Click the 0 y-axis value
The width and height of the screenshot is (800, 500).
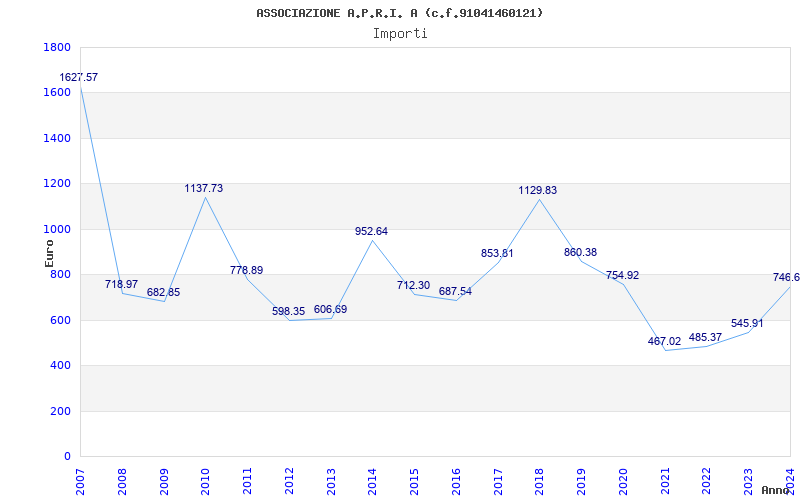(67, 457)
